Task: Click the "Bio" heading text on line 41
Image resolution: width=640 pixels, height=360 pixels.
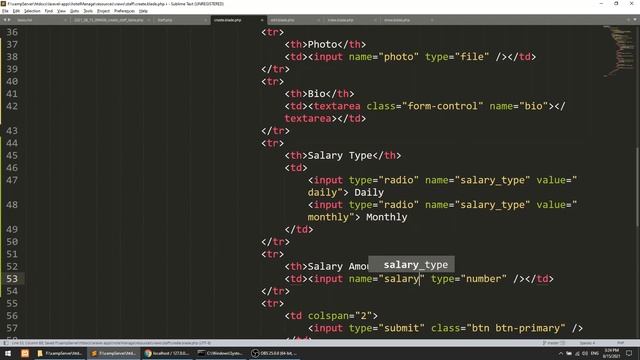Action: (317, 94)
